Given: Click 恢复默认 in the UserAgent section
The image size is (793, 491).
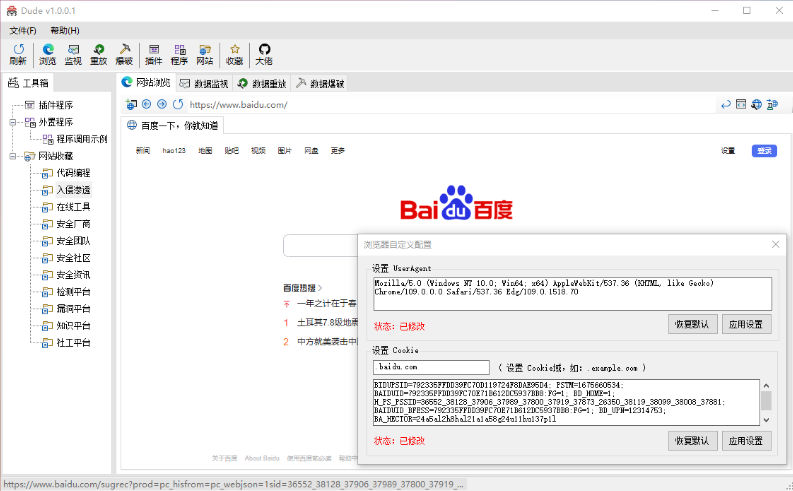Looking at the screenshot, I should point(692,325).
